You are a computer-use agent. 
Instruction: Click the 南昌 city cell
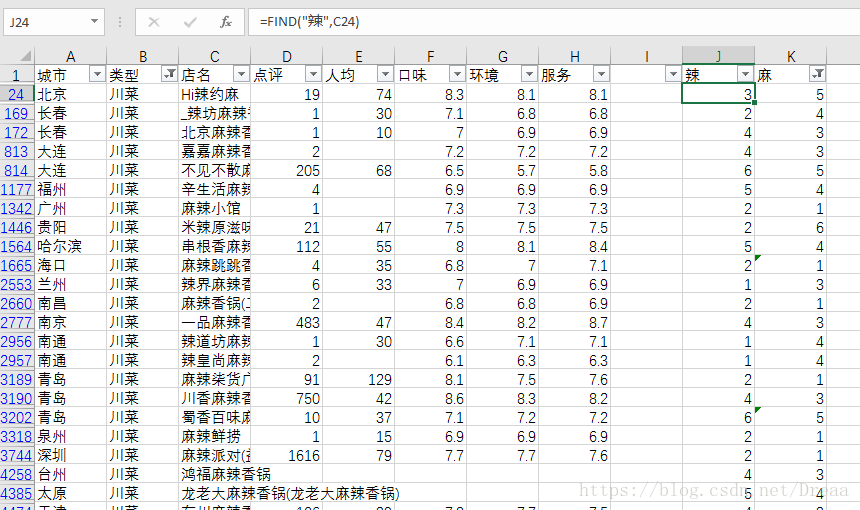point(71,303)
